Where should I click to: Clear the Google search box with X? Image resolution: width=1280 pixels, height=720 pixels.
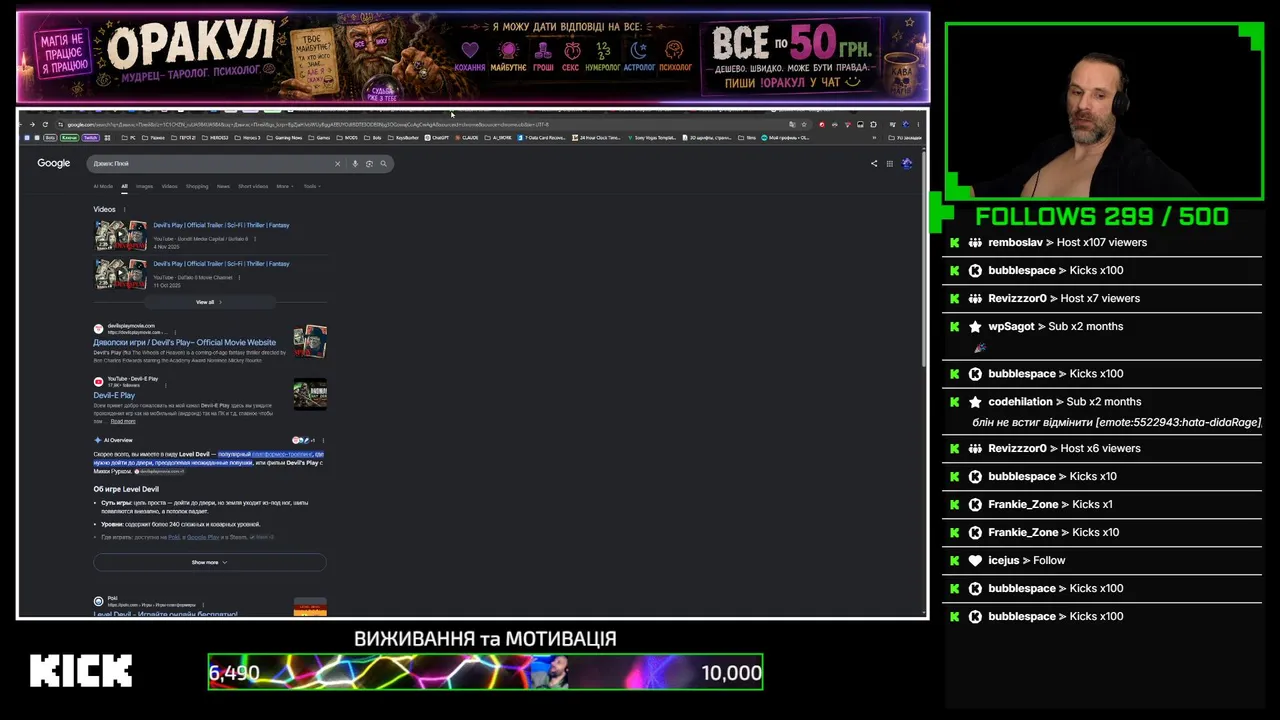pyautogui.click(x=338, y=163)
